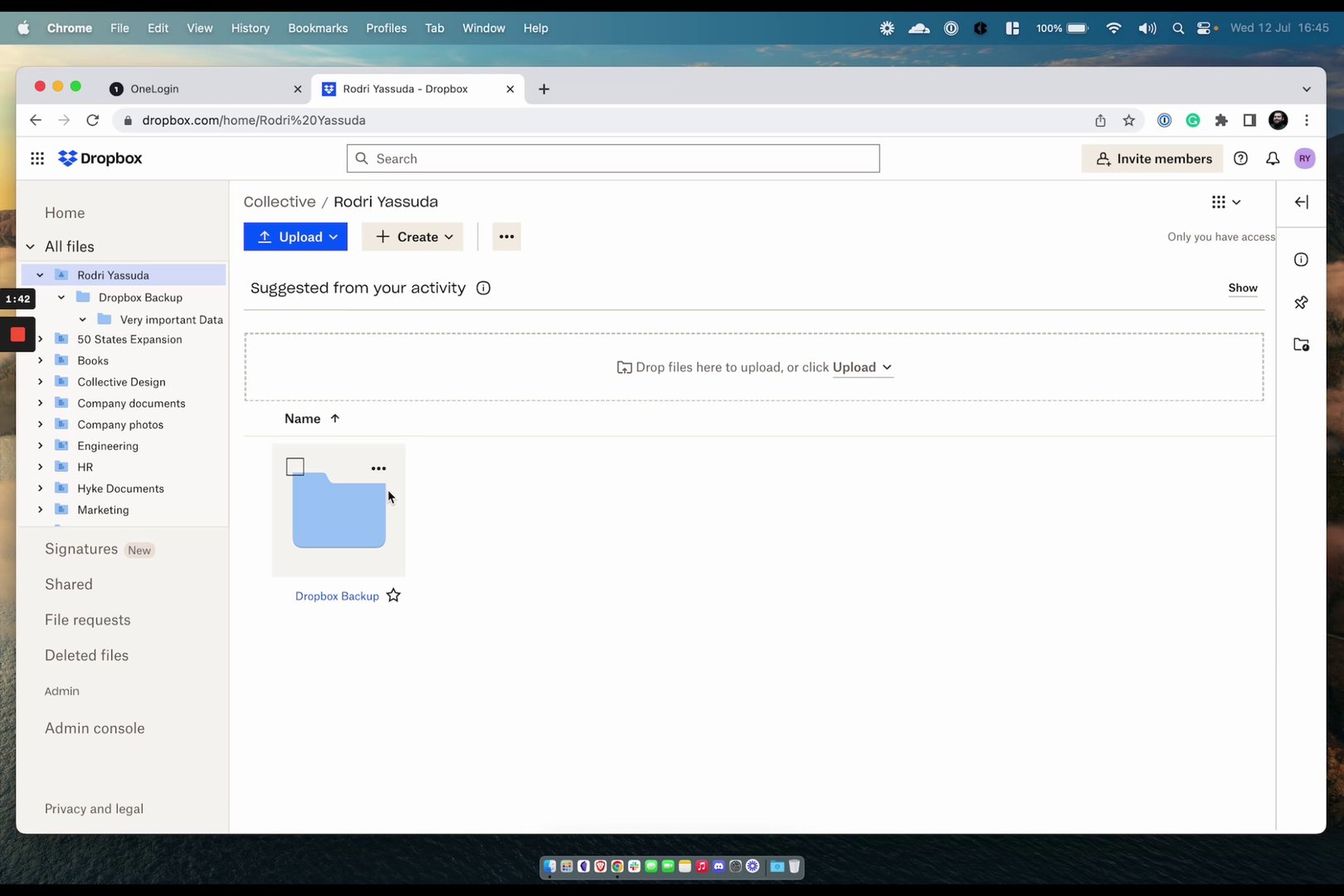Open the Dropbox apps grid icon
The height and width of the screenshot is (896, 1344).
[x=37, y=158]
